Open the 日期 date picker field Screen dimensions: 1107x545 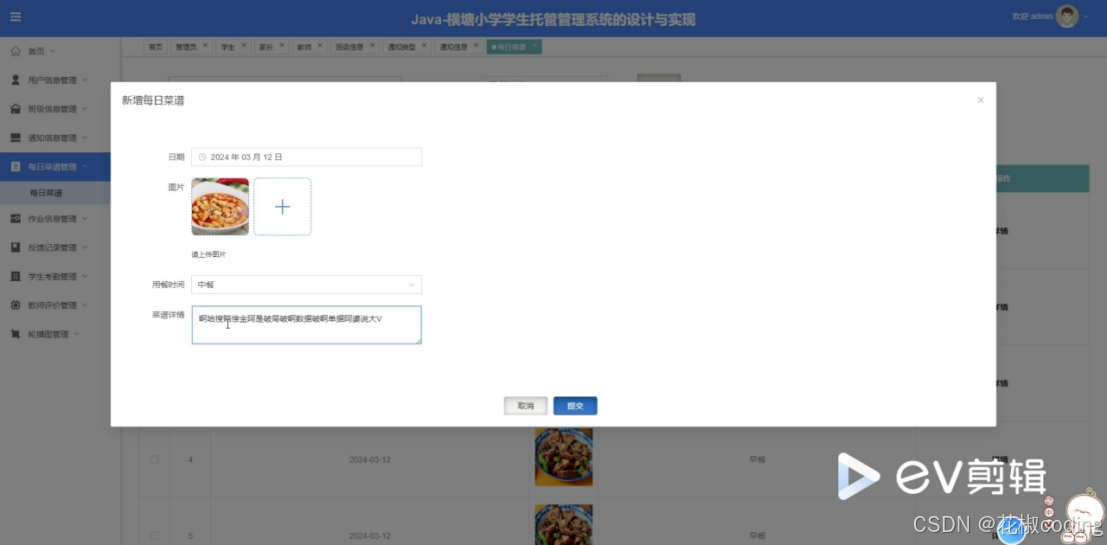(x=306, y=157)
